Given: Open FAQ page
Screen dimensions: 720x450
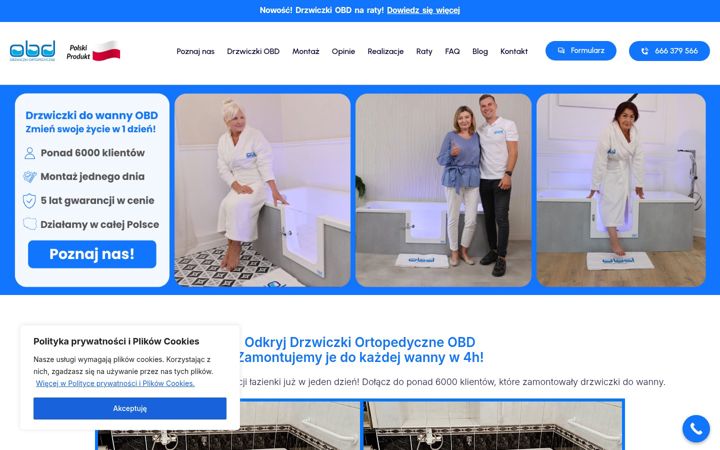Looking at the screenshot, I should pos(452,51).
